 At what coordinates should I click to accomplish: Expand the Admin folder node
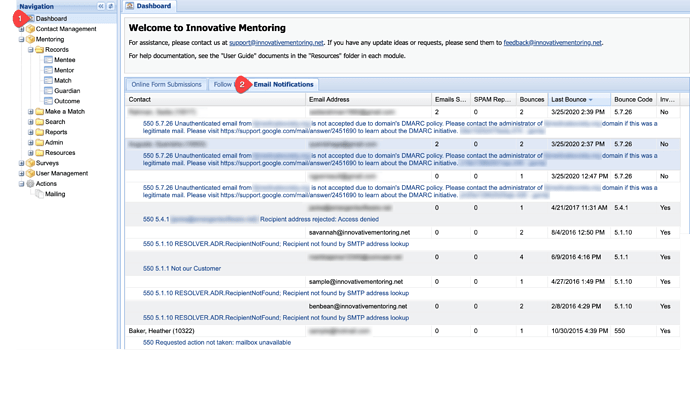pos(31,143)
